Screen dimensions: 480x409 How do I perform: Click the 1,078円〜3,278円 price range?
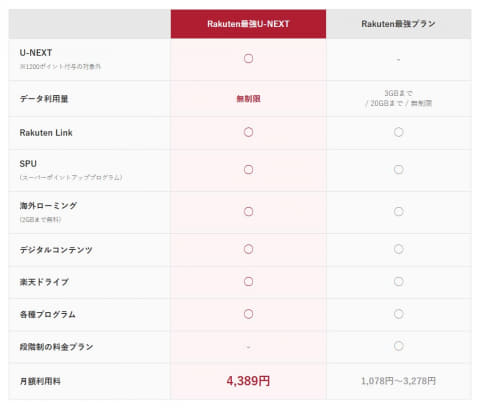pyautogui.click(x=399, y=381)
